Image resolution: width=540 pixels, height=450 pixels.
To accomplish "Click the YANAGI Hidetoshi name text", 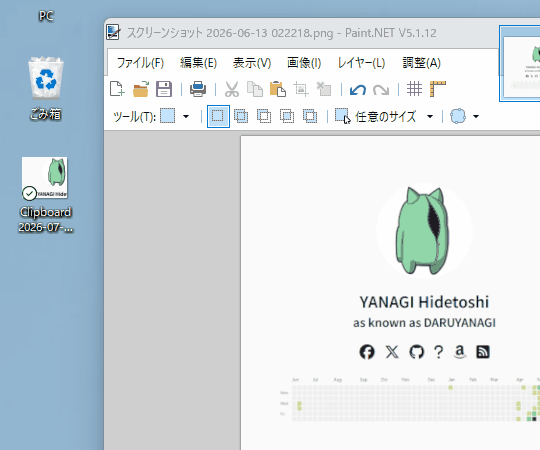I will 424,302.
